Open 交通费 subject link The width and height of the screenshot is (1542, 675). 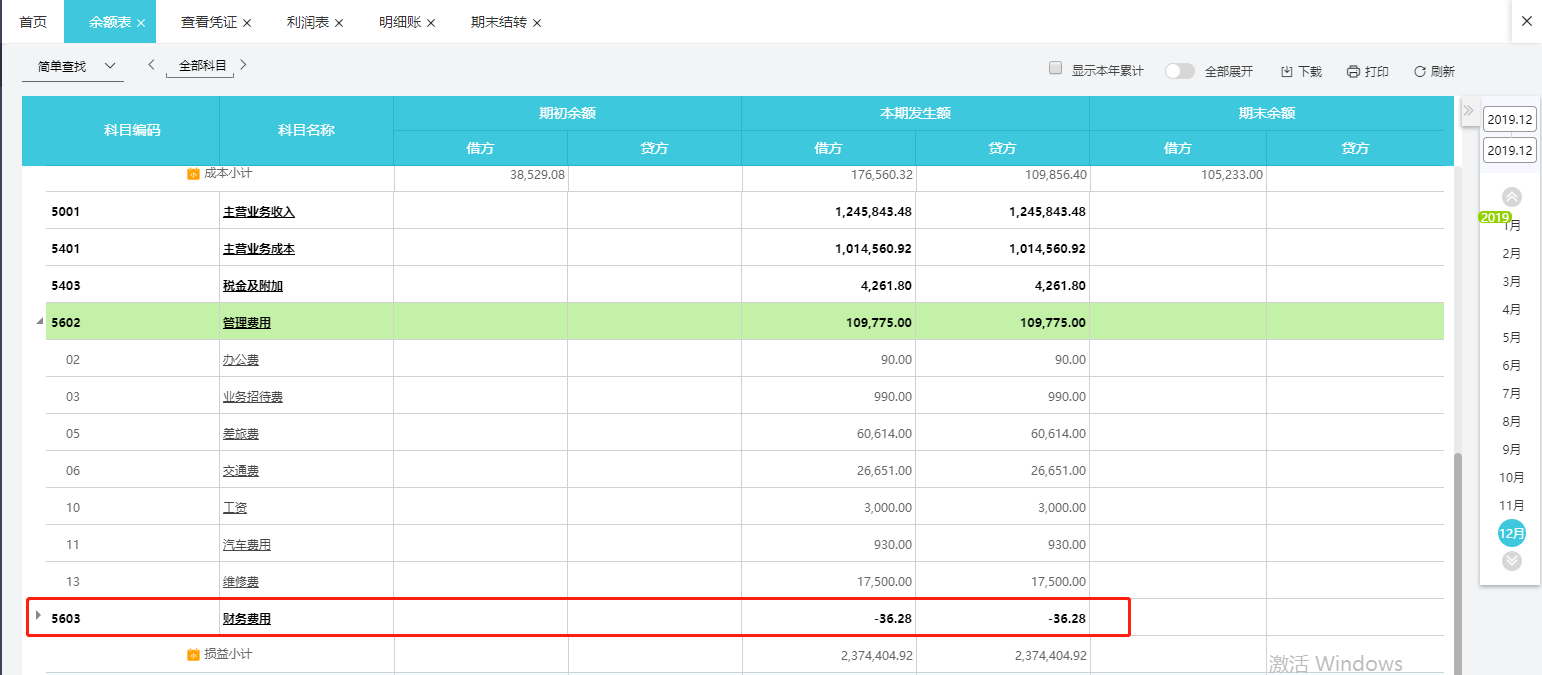[241, 471]
